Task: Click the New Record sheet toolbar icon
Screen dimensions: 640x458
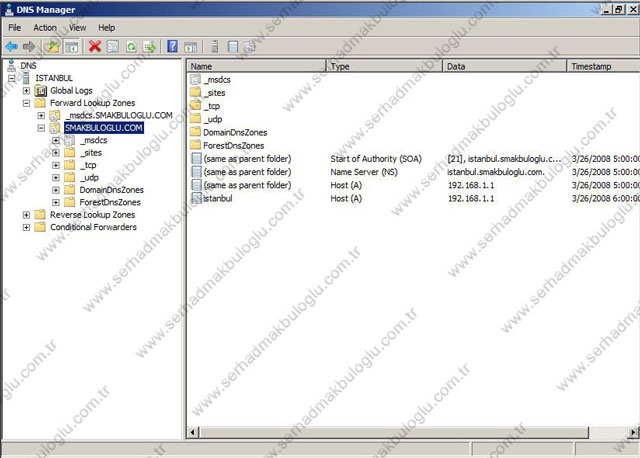Action: pyautogui.click(x=233, y=47)
